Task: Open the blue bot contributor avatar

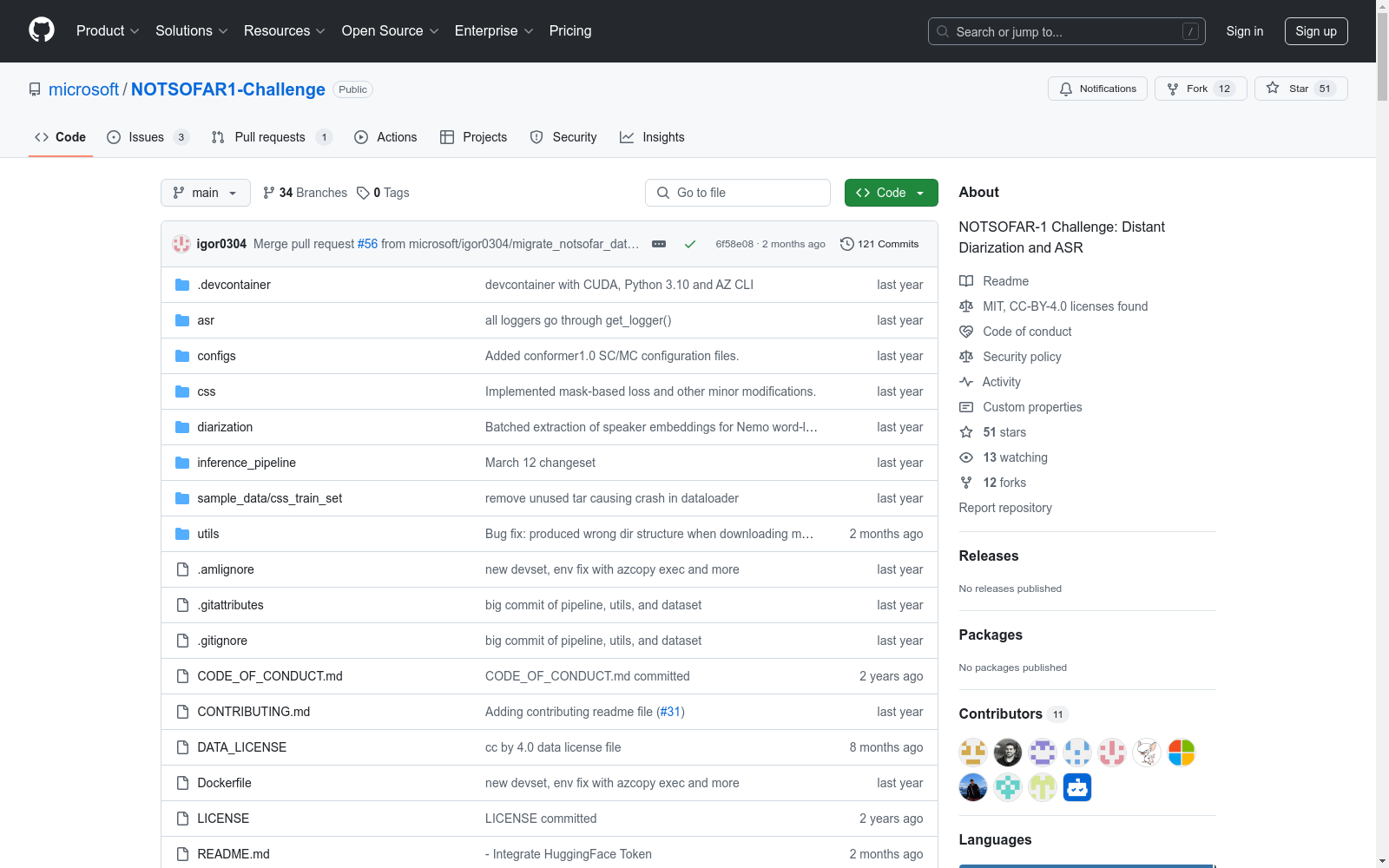Action: click(x=1077, y=787)
